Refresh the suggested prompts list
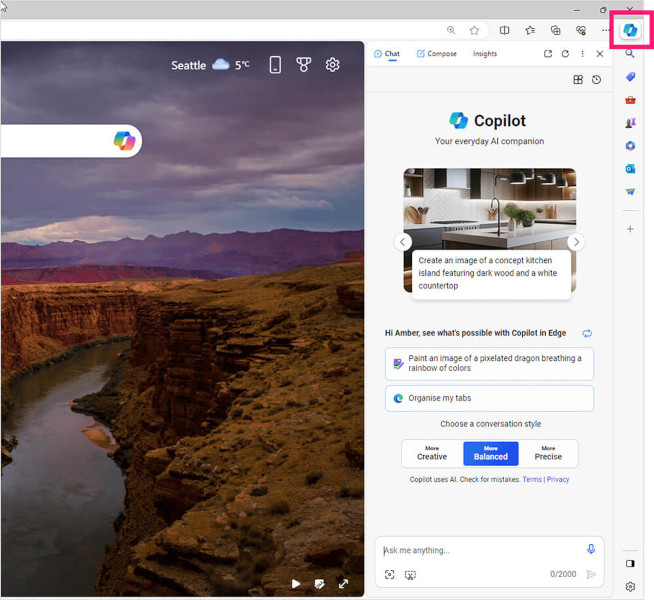 coord(587,333)
